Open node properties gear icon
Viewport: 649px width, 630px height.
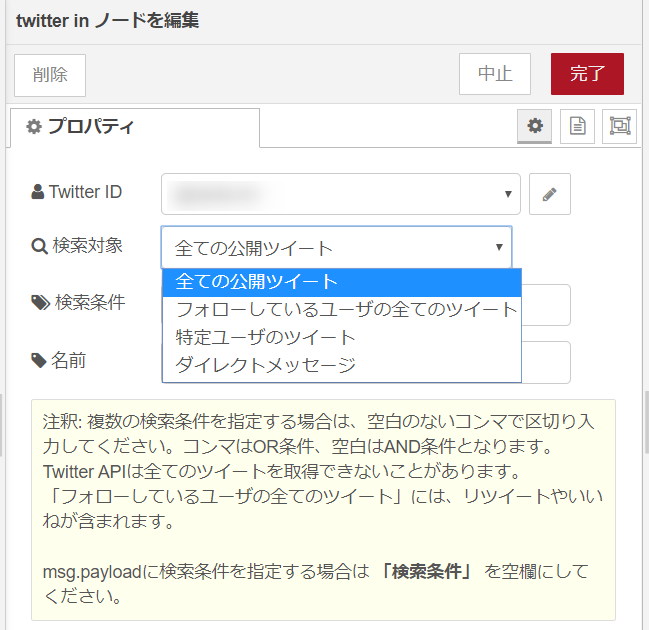[x=534, y=126]
